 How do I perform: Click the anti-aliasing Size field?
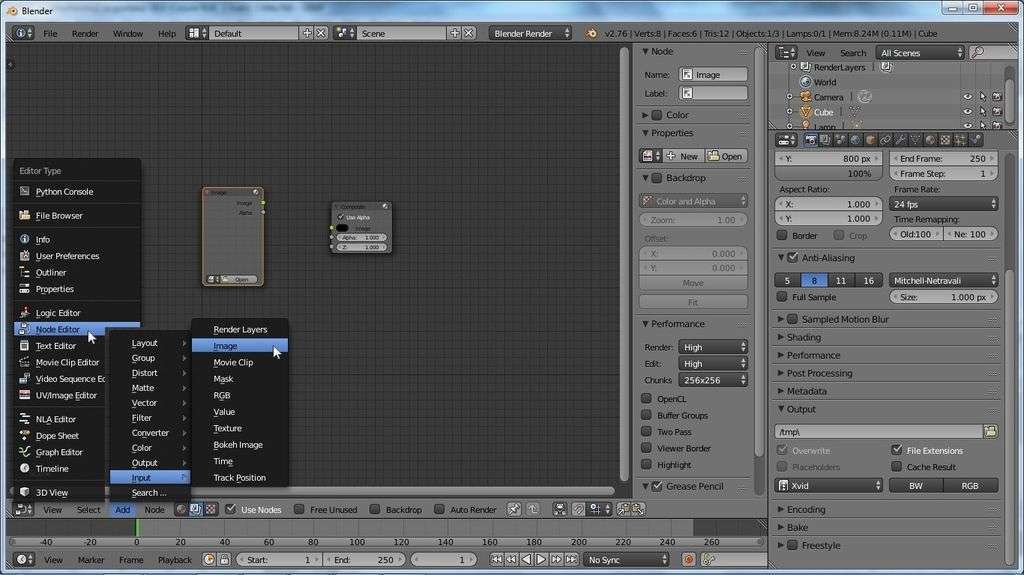943,297
